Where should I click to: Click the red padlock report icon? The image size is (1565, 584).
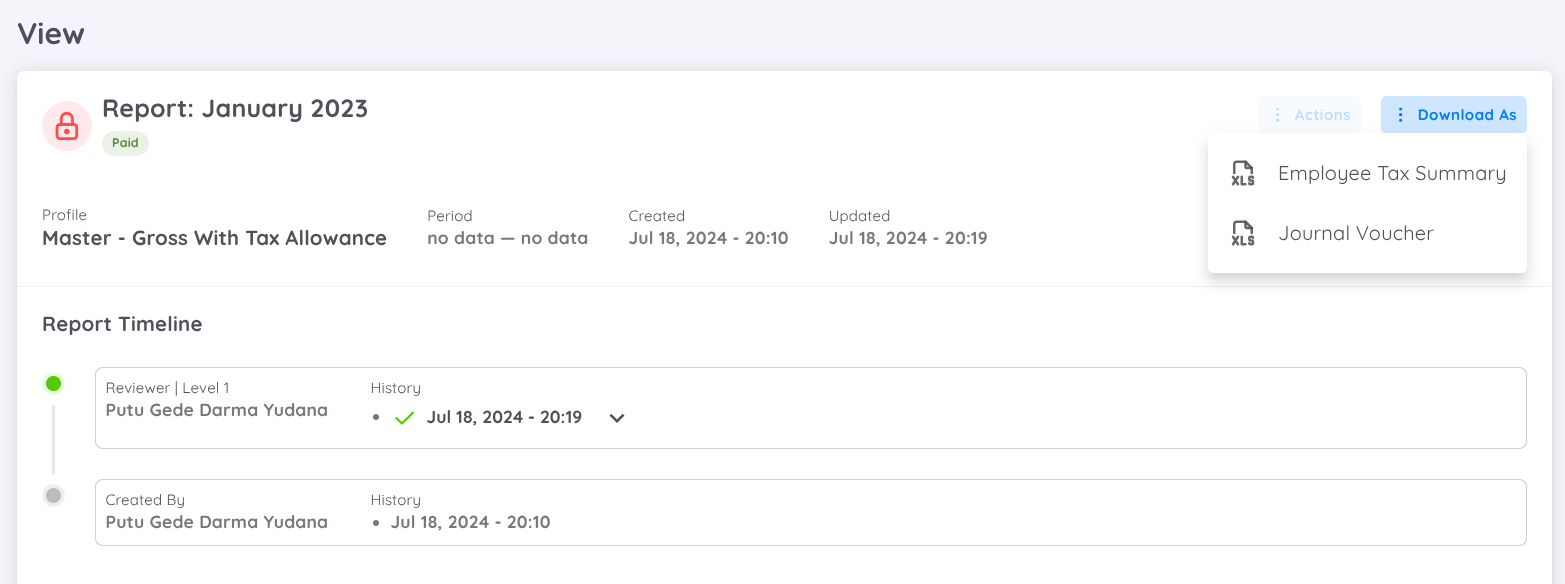click(66, 126)
